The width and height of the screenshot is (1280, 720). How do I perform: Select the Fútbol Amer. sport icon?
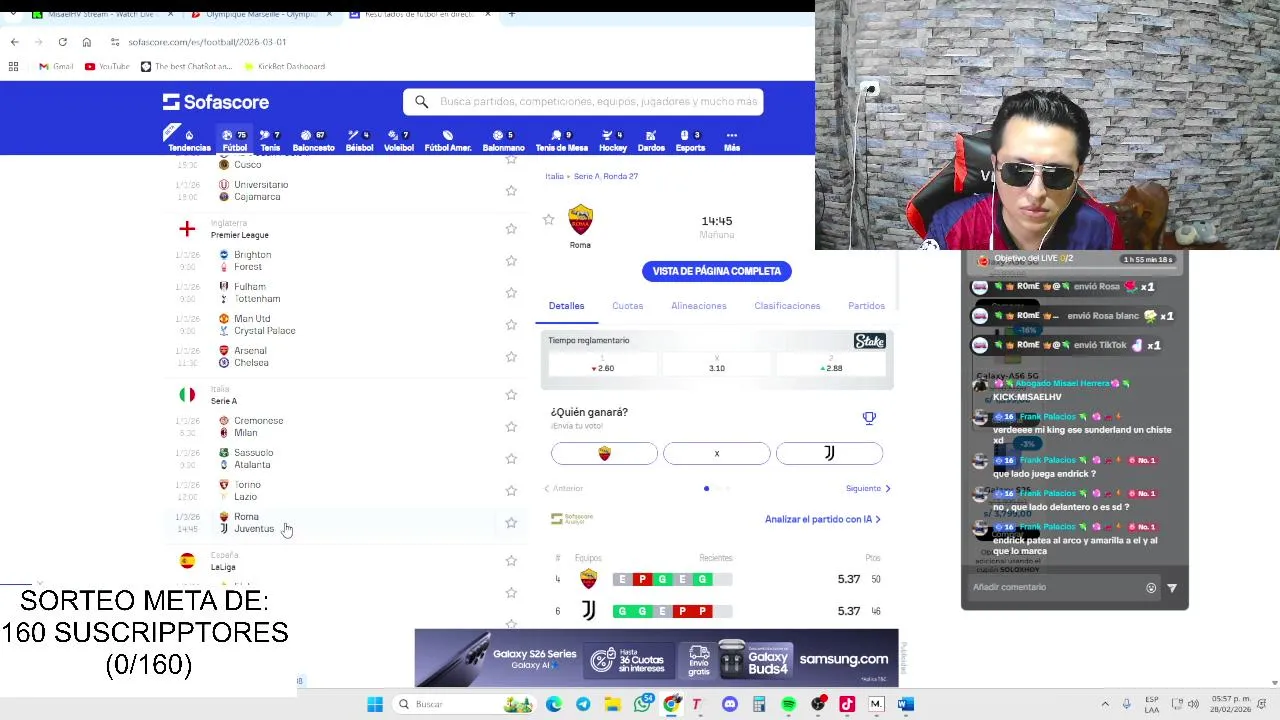click(x=448, y=140)
